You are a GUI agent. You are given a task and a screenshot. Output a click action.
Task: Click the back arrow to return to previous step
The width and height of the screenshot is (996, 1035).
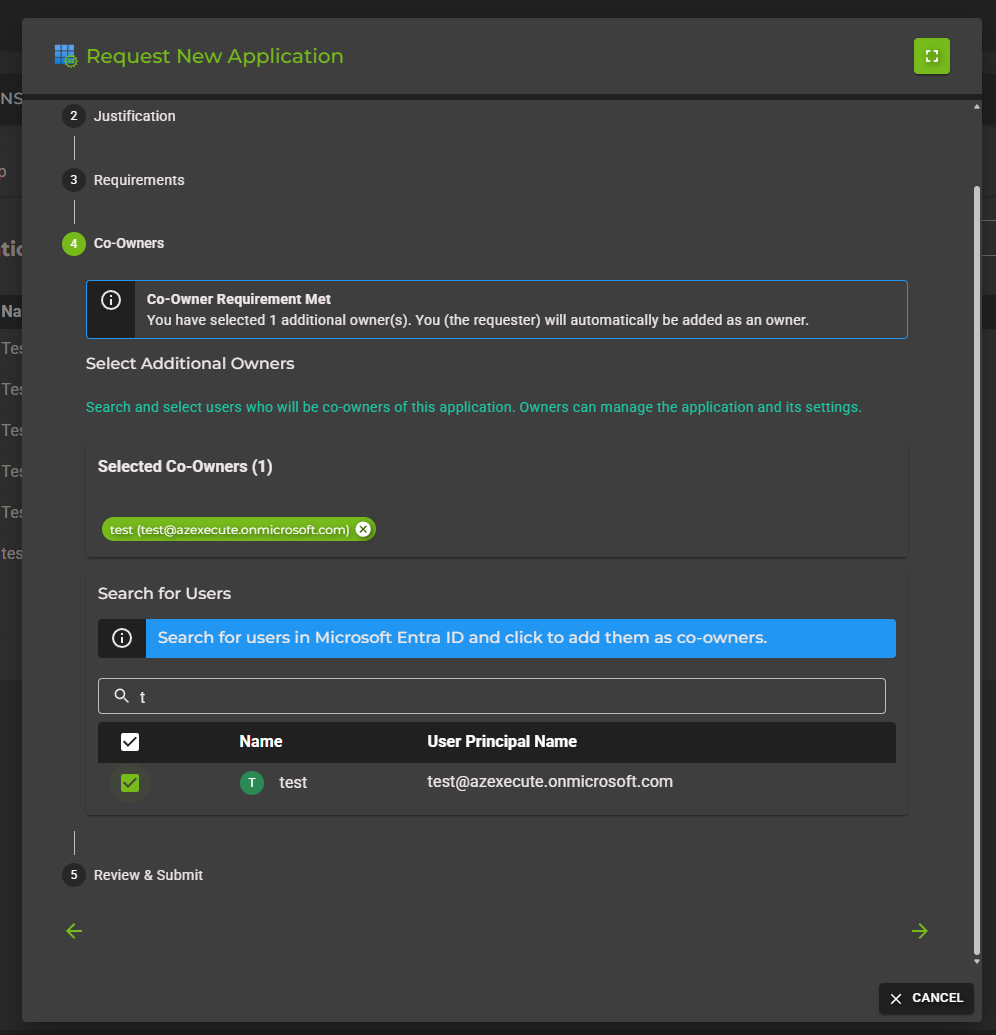click(x=74, y=931)
